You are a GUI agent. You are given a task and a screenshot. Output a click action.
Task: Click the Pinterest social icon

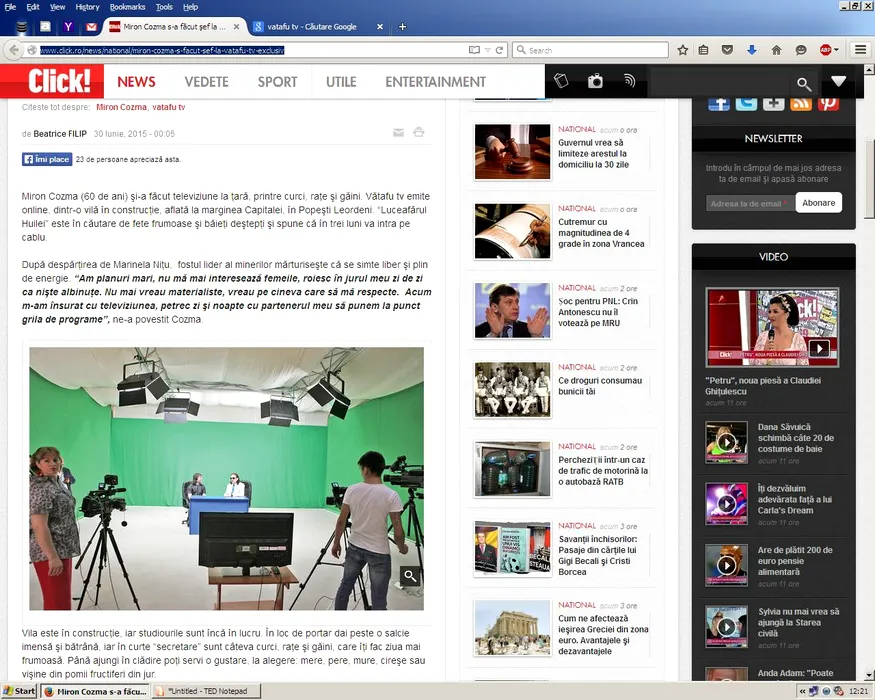coord(828,102)
